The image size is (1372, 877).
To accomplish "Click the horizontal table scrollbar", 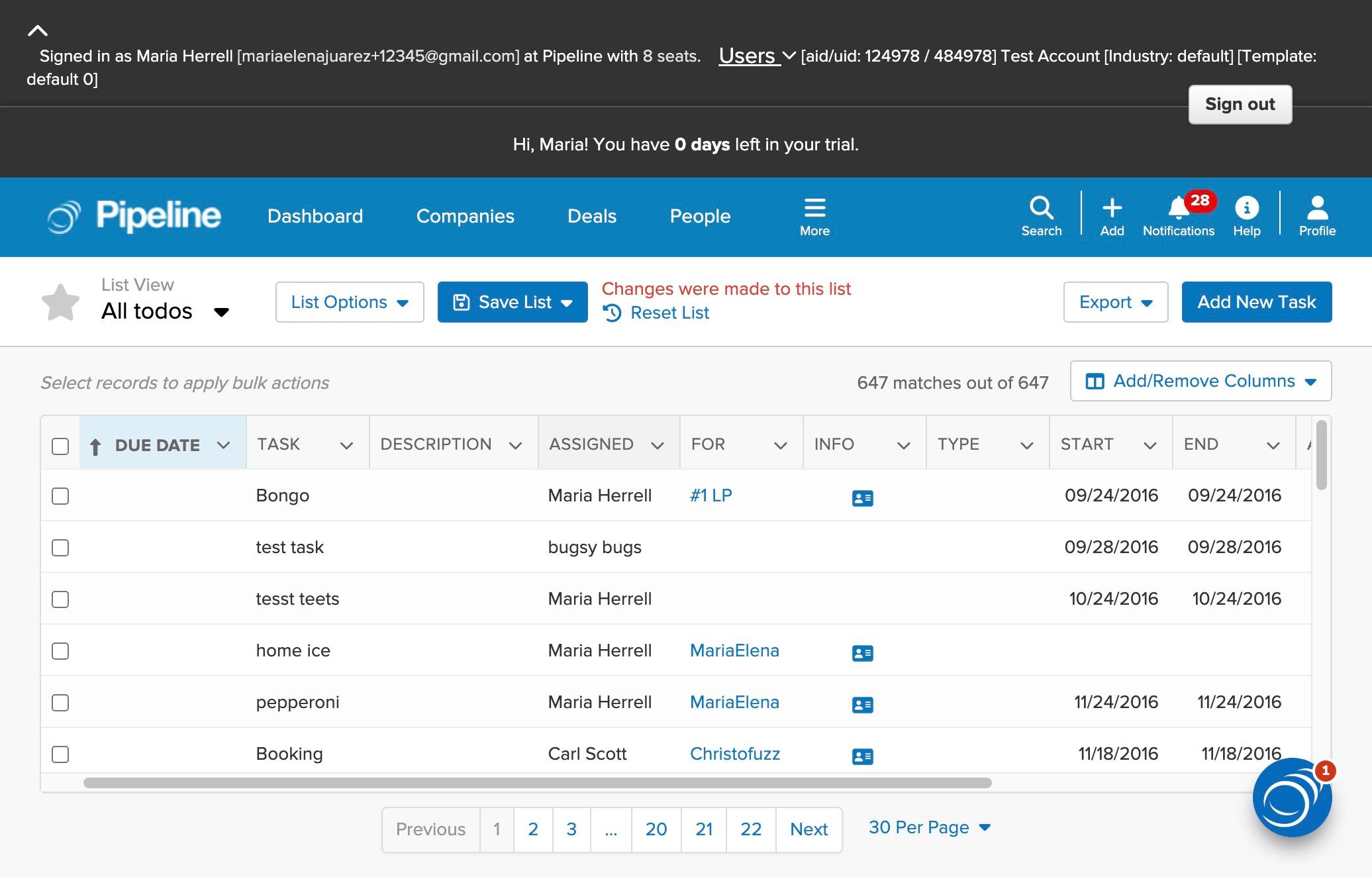I will (x=536, y=783).
